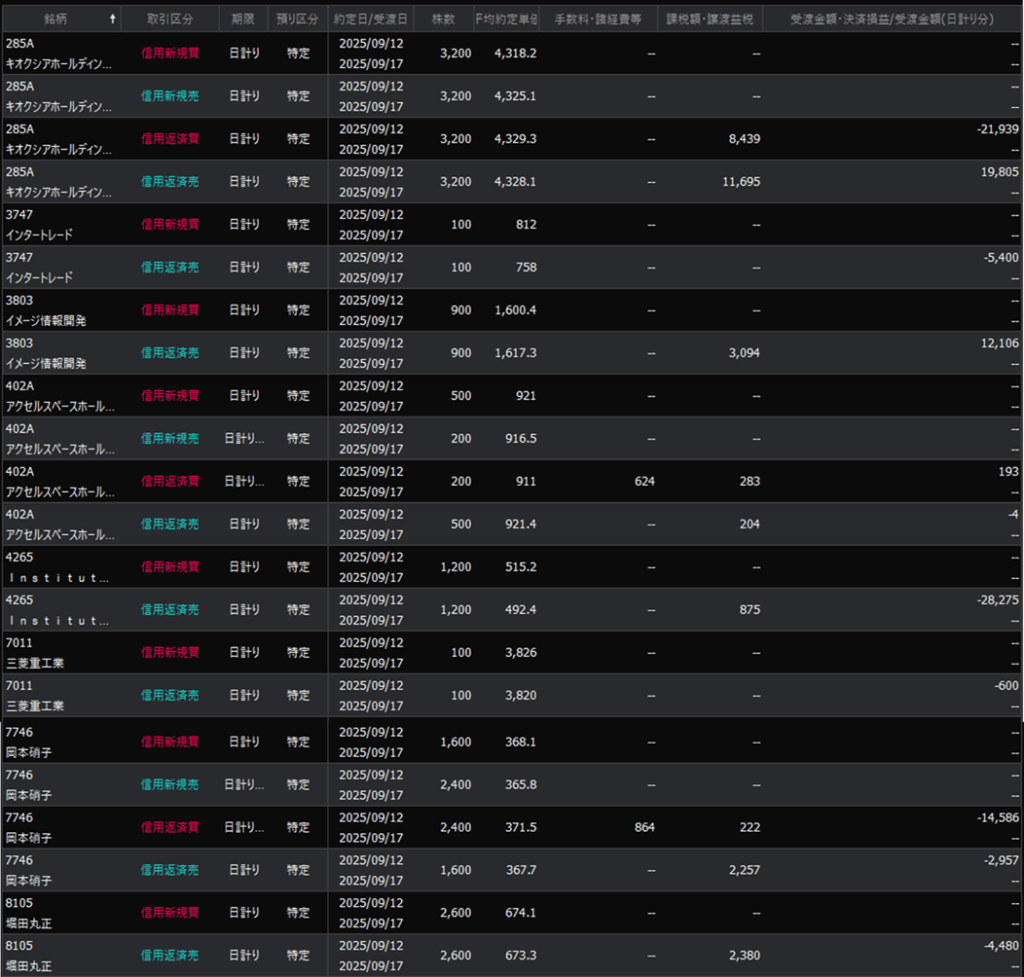The height and width of the screenshot is (977, 1024).
Task: Click the 預り区分 column header
Action: (x=298, y=18)
